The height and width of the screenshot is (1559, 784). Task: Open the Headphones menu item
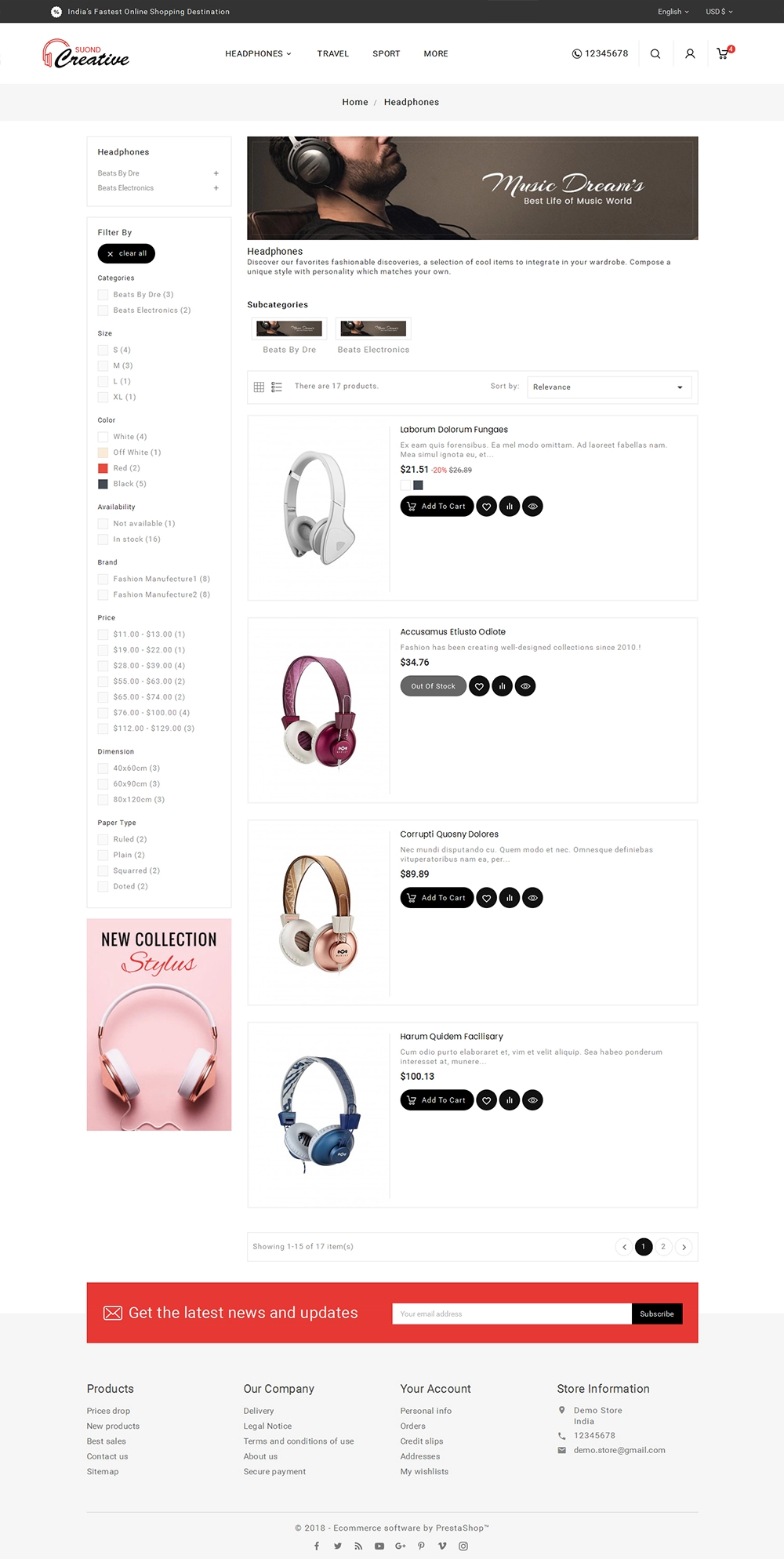pyautogui.click(x=258, y=54)
